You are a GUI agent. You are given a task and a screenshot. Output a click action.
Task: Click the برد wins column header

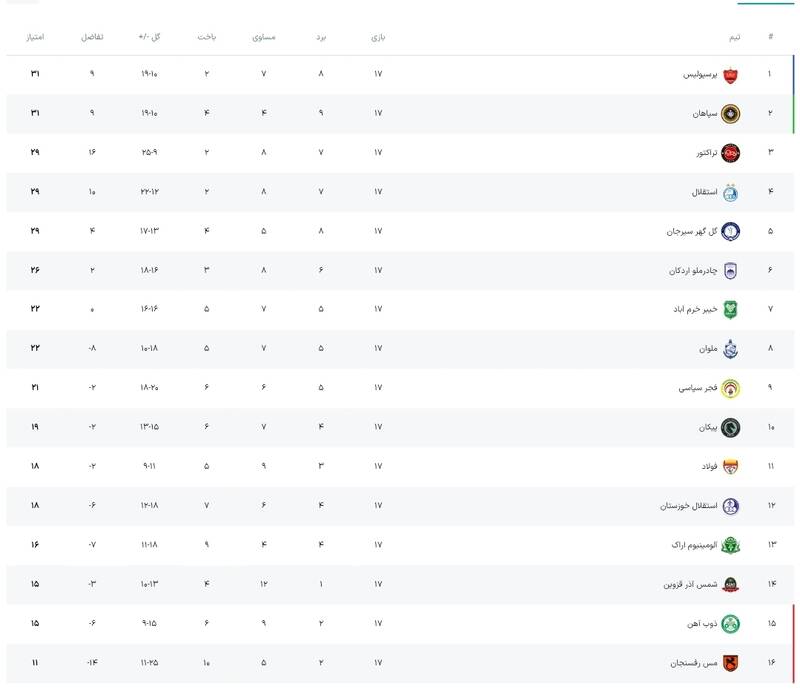321,37
